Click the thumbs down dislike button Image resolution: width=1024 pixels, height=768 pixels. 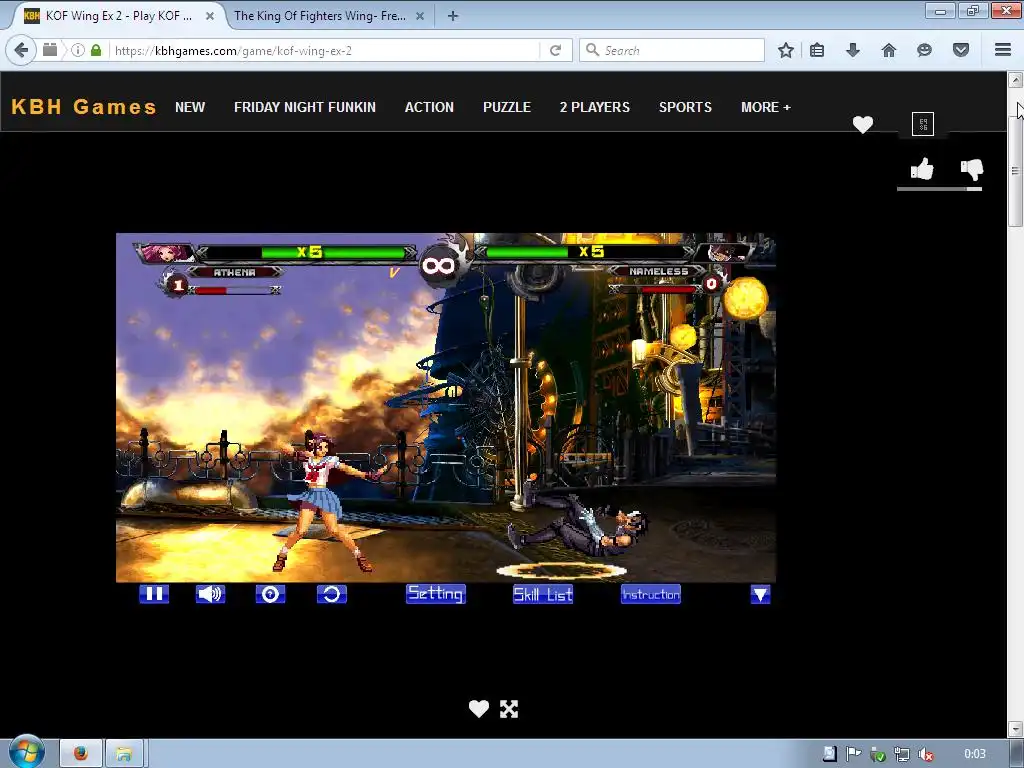[972, 169]
